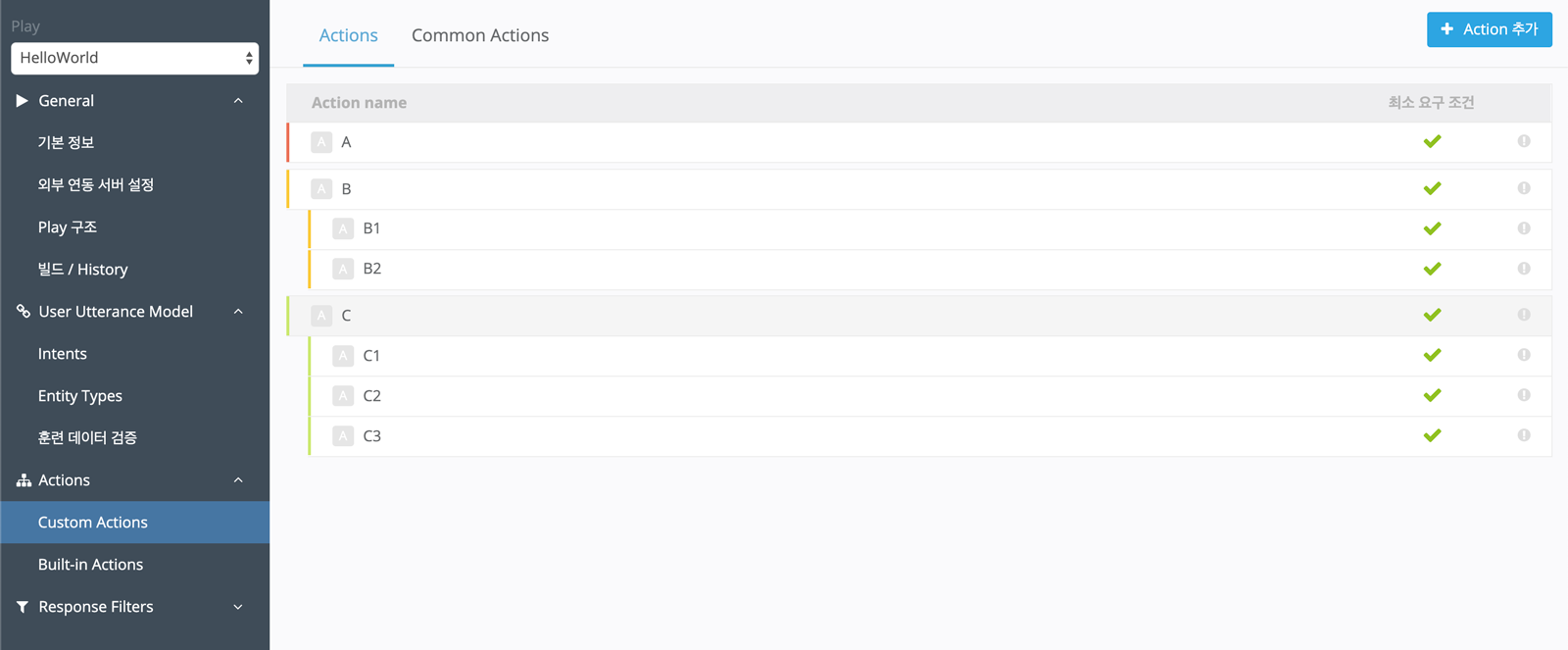Switch to the Common Actions tab
1568x650 pixels.
(479, 35)
